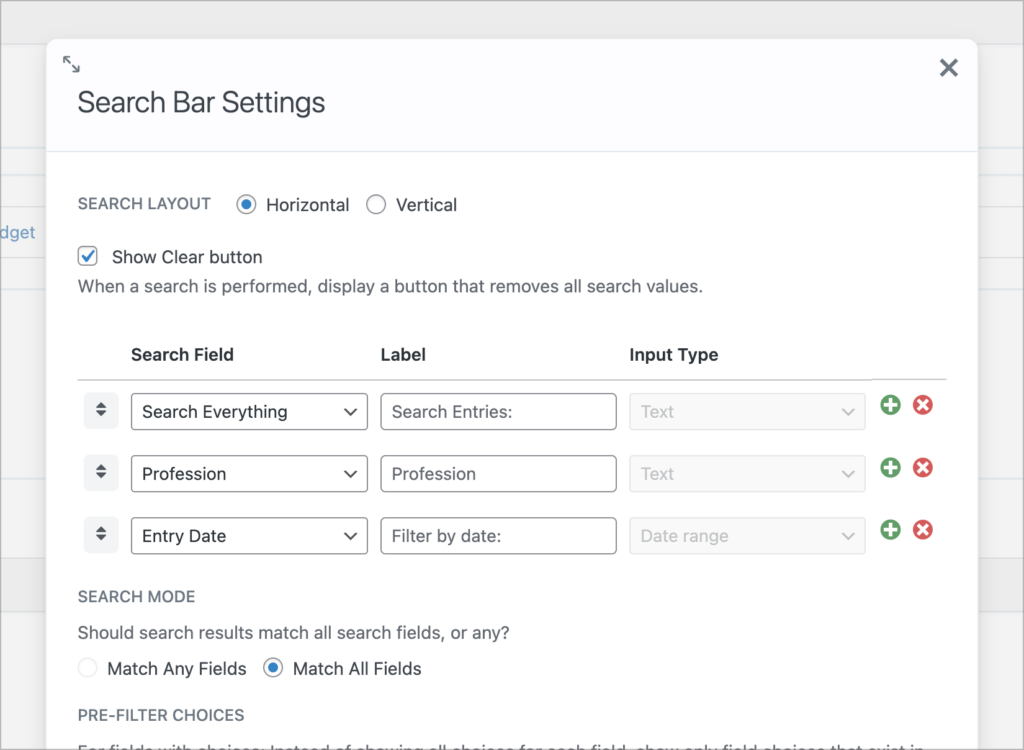
Task: Open the Entry Date search field dropdown
Action: [x=249, y=536]
